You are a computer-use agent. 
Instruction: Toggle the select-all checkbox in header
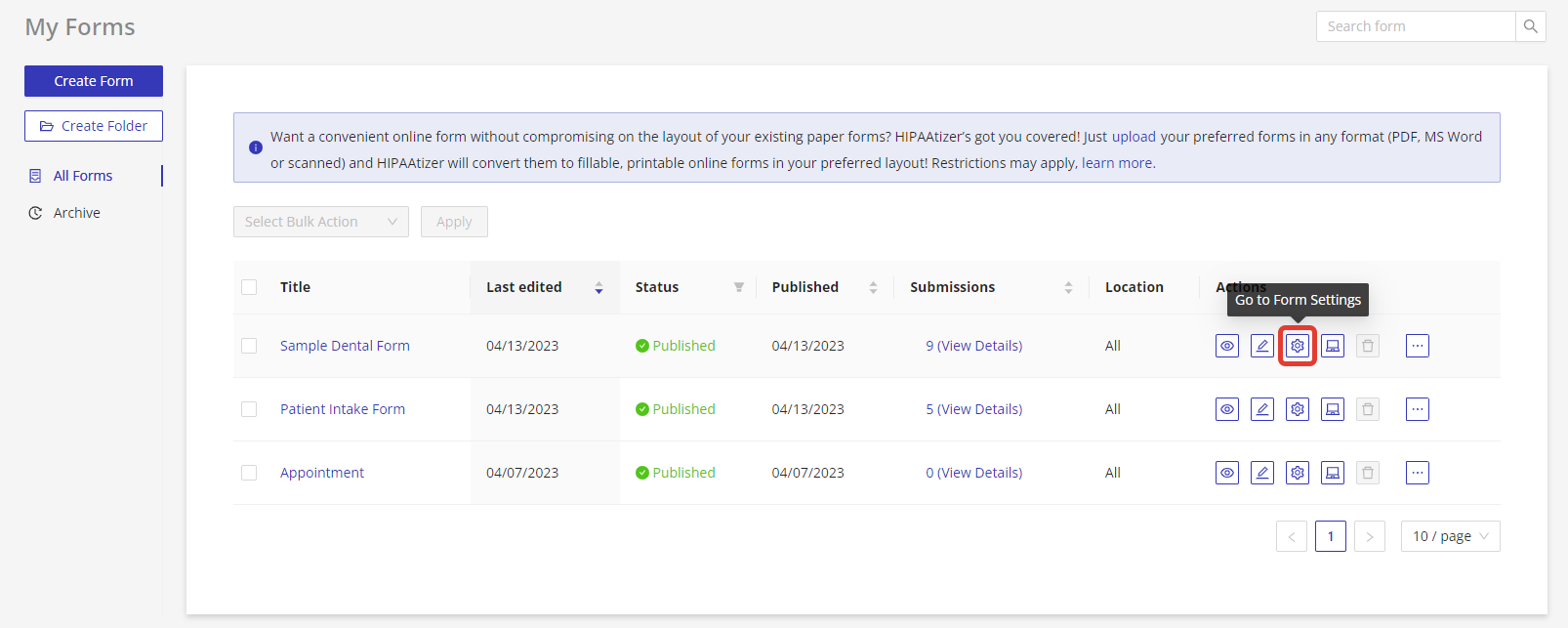pyautogui.click(x=249, y=287)
